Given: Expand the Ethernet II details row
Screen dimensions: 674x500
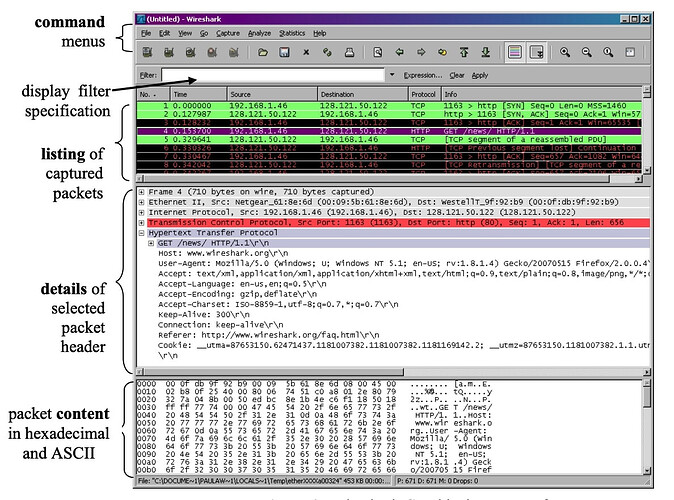Looking at the screenshot, I should [x=141, y=202].
